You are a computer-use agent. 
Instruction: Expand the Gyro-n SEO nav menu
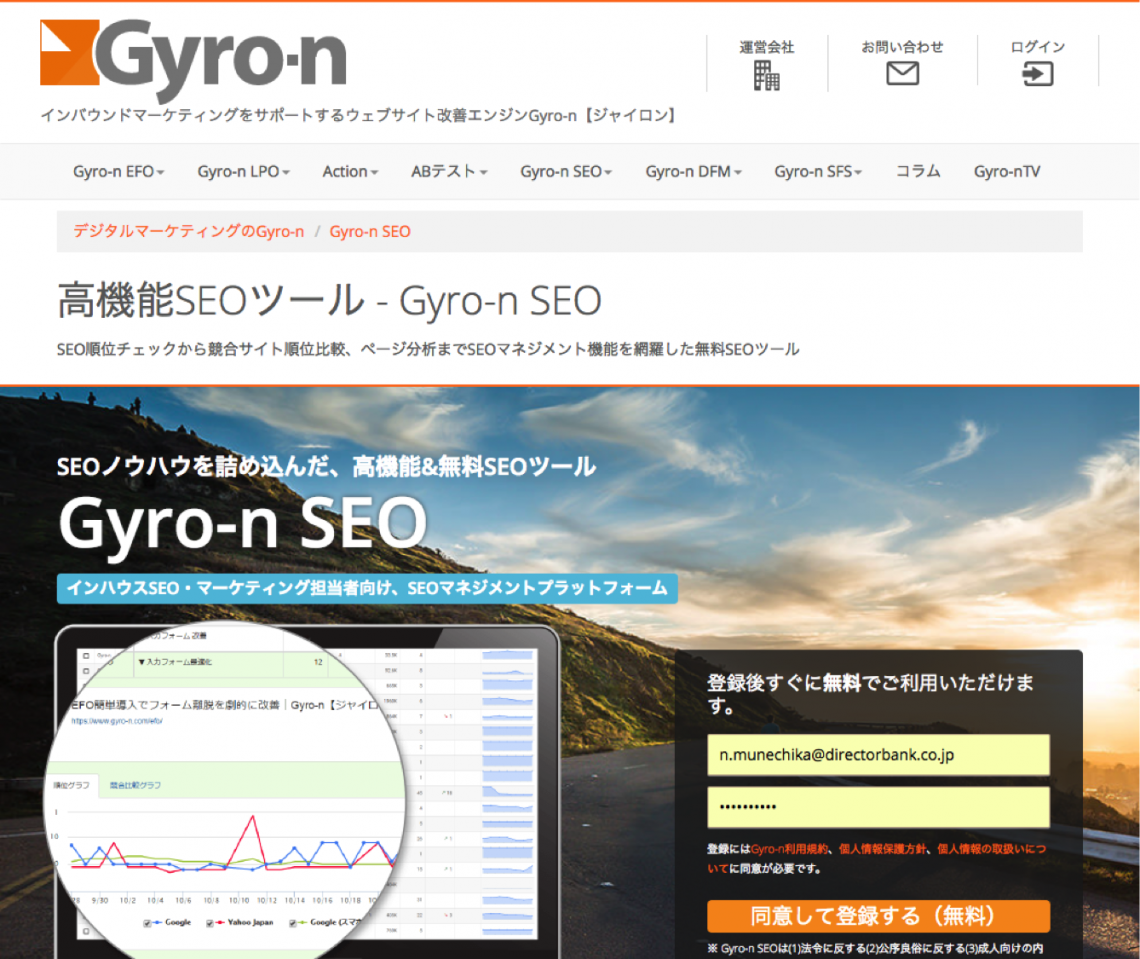click(x=566, y=172)
